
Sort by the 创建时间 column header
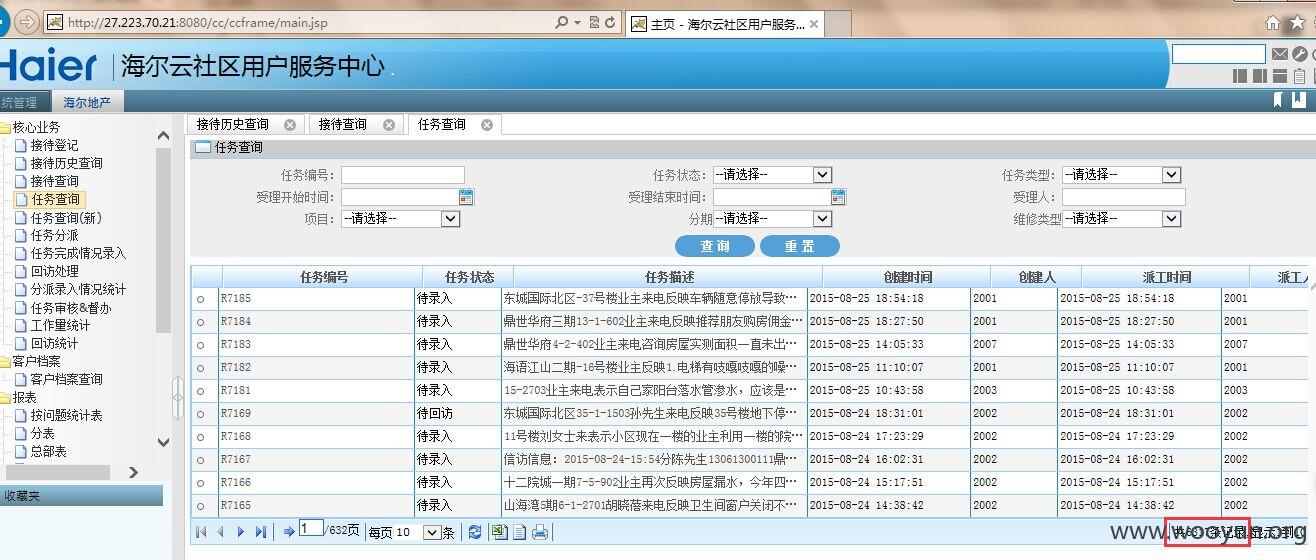(x=907, y=277)
